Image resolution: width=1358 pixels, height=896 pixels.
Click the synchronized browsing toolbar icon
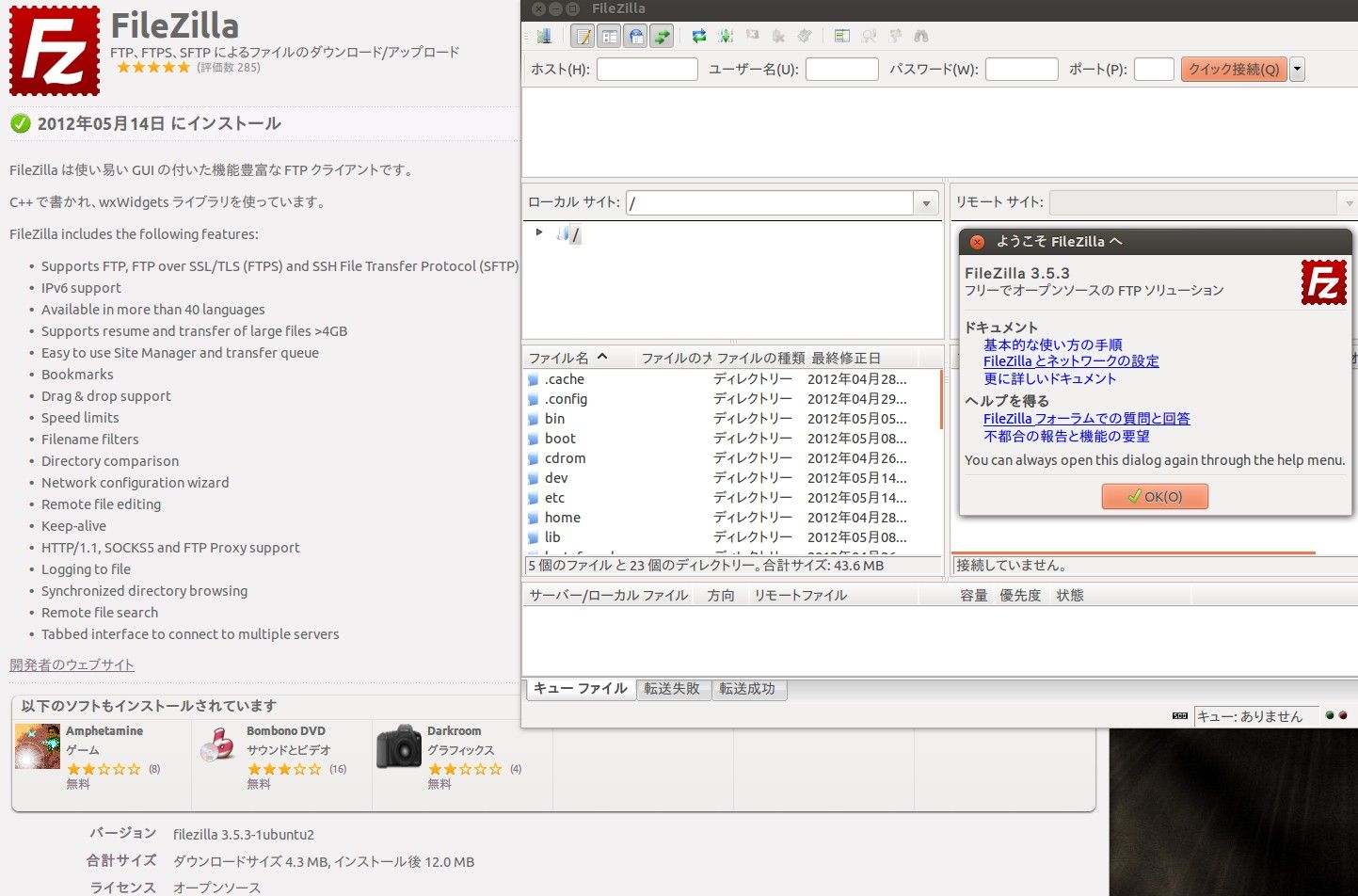pyautogui.click(x=895, y=37)
